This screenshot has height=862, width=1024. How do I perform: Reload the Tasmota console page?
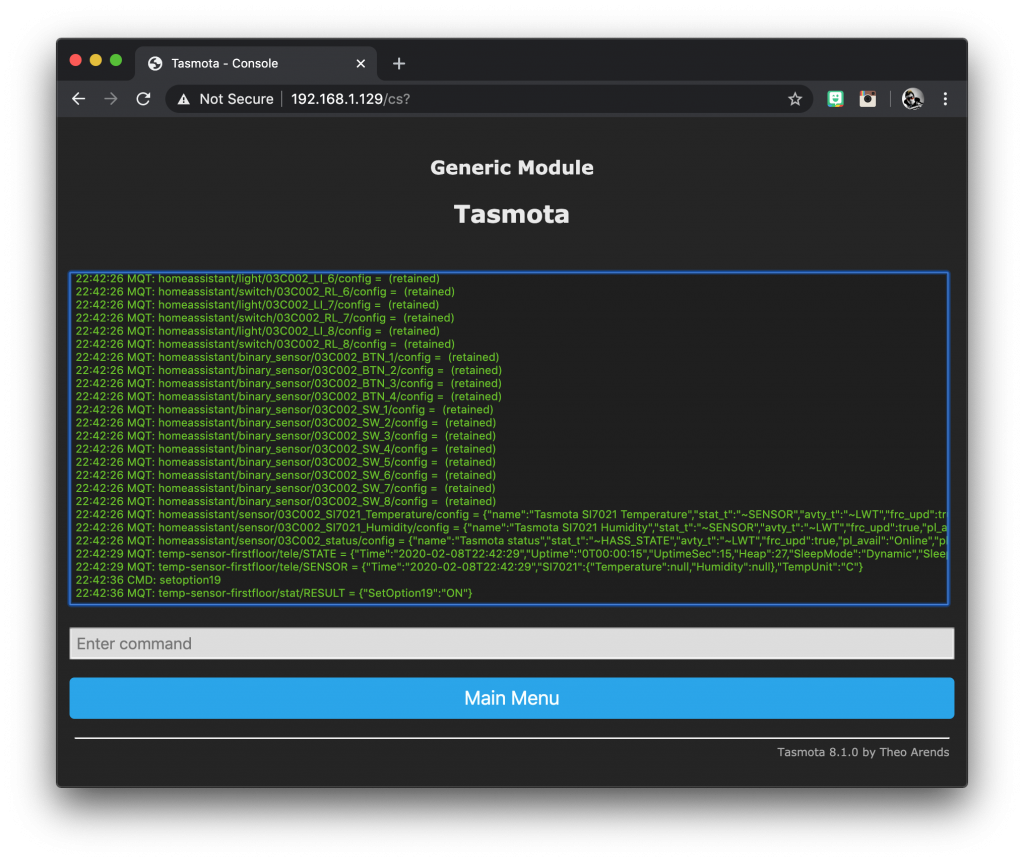pyautogui.click(x=143, y=99)
